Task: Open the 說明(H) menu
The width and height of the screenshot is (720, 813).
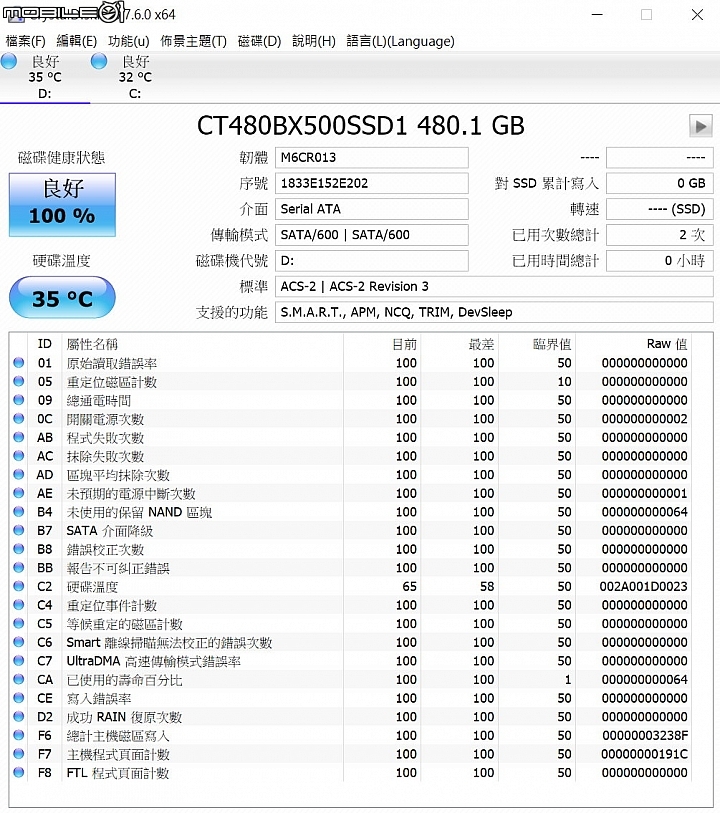Action: tap(314, 41)
